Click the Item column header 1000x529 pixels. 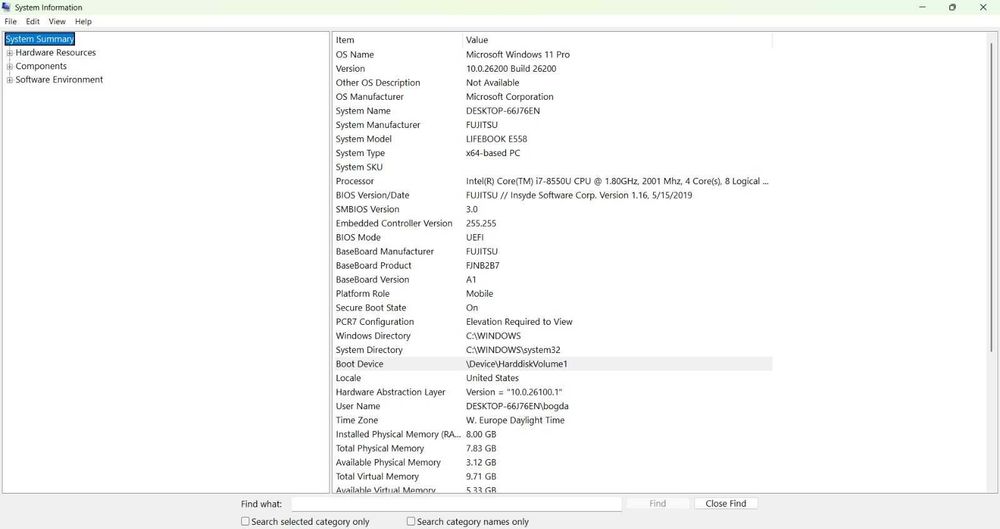[397, 40]
